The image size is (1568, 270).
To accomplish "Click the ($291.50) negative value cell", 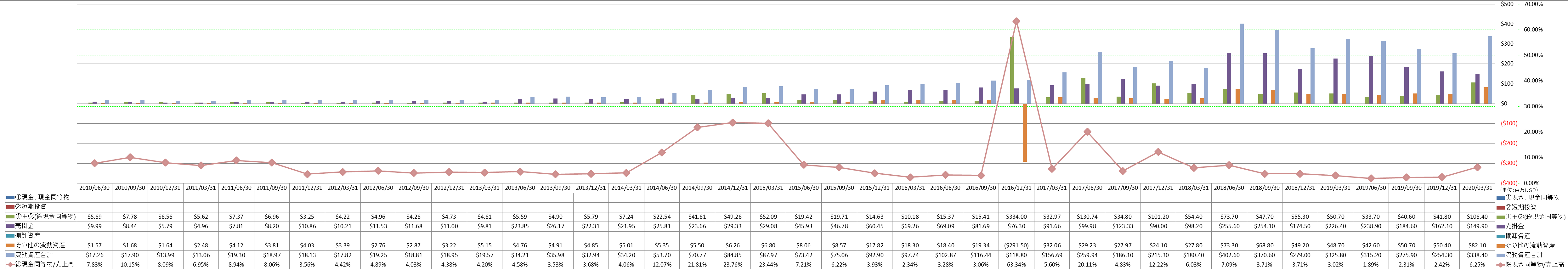I will [1016, 246].
